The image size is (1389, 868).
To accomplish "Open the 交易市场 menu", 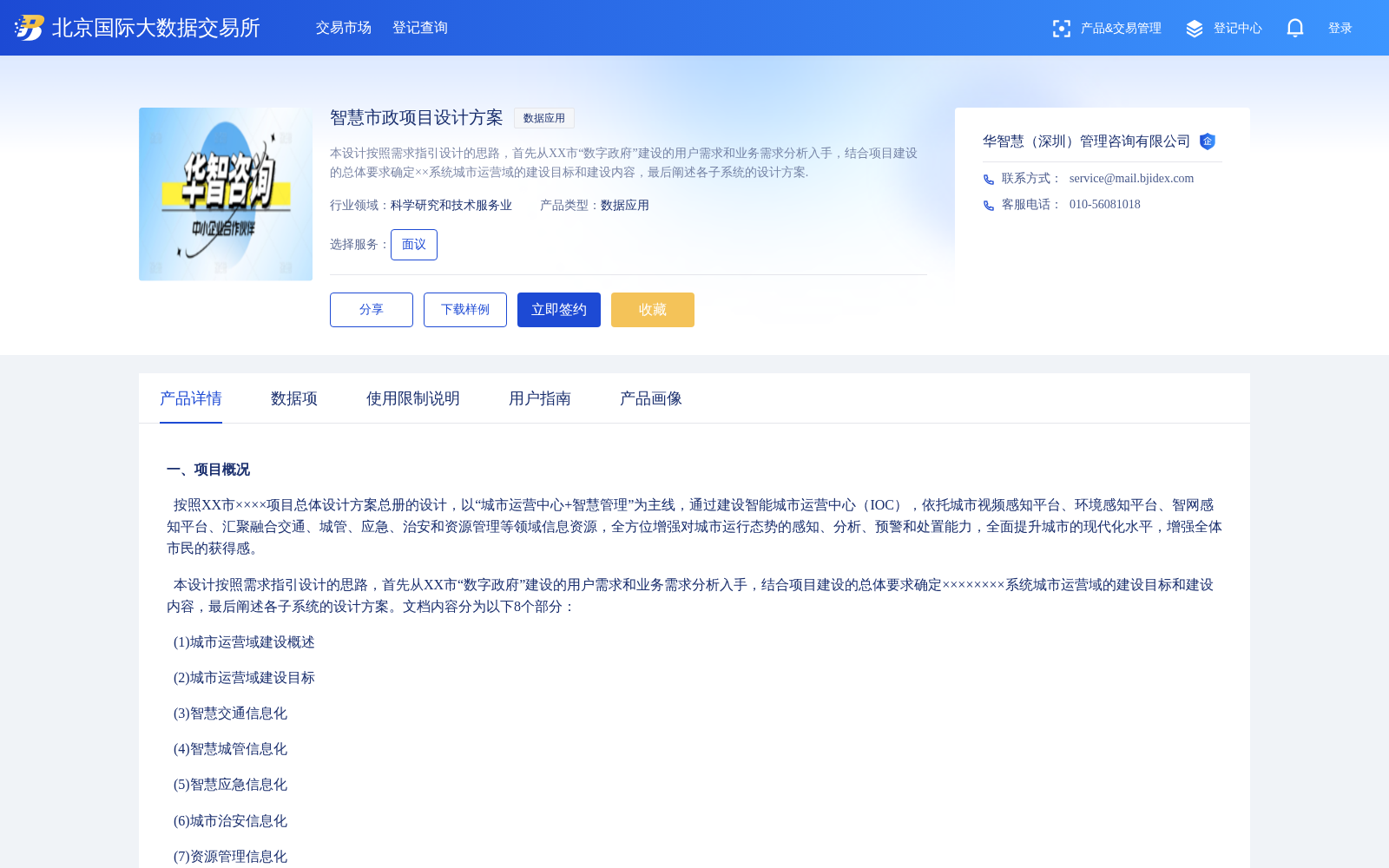I will [344, 28].
